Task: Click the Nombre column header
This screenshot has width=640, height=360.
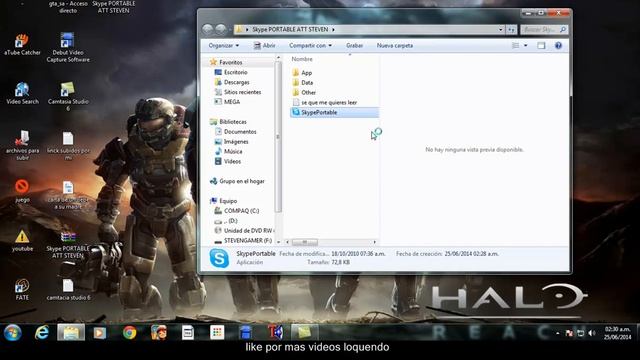Action: tap(302, 59)
